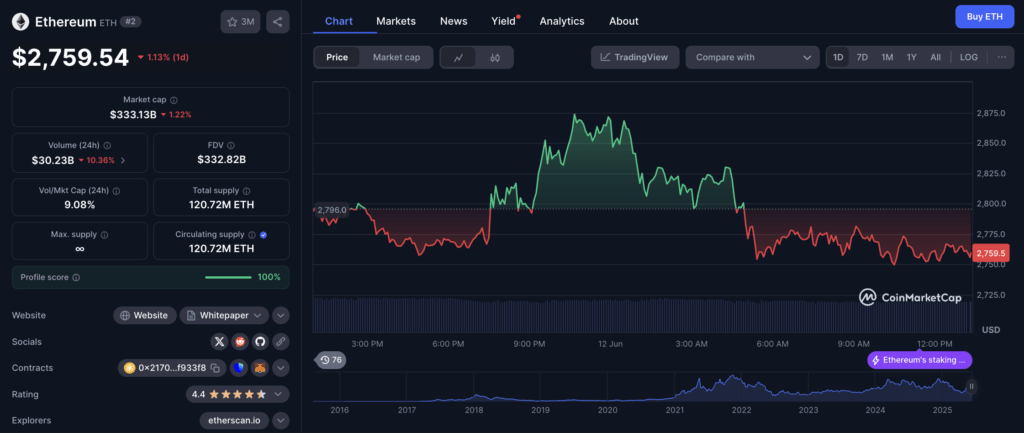Image resolution: width=1024 pixels, height=433 pixels.
Task: Click the $333.13B market cap value
Action: click(133, 114)
